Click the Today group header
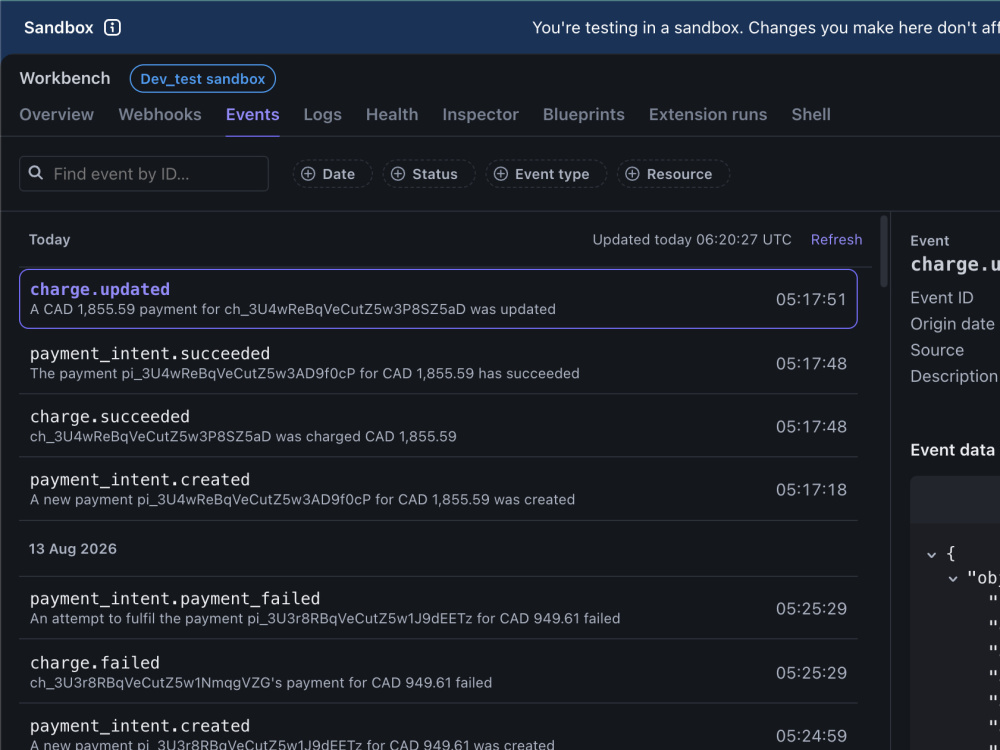Viewport: 1000px width, 750px height. click(50, 239)
